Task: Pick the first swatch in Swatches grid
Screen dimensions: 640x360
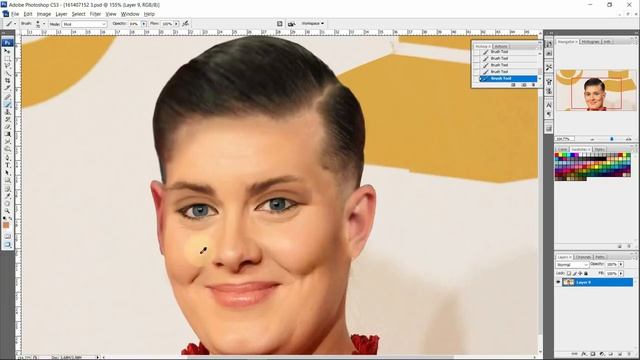Action: pos(557,156)
